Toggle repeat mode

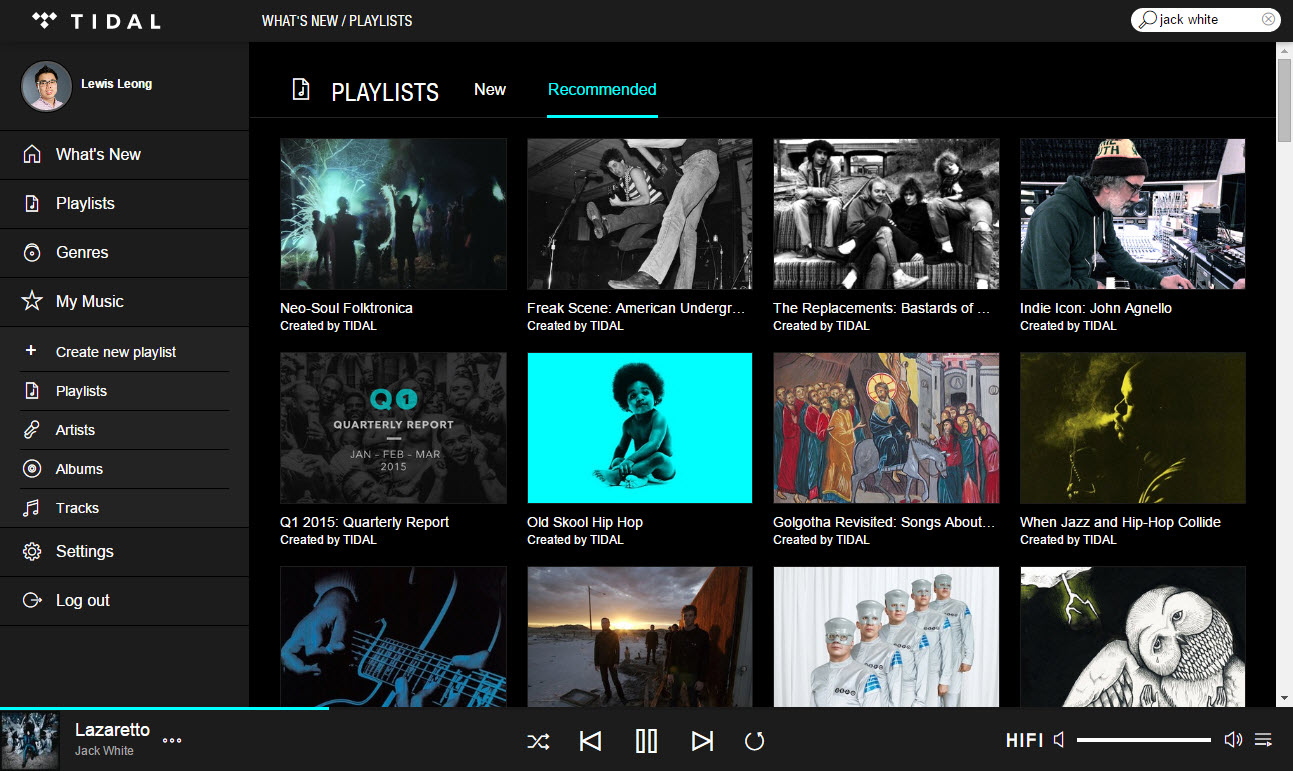(x=754, y=741)
